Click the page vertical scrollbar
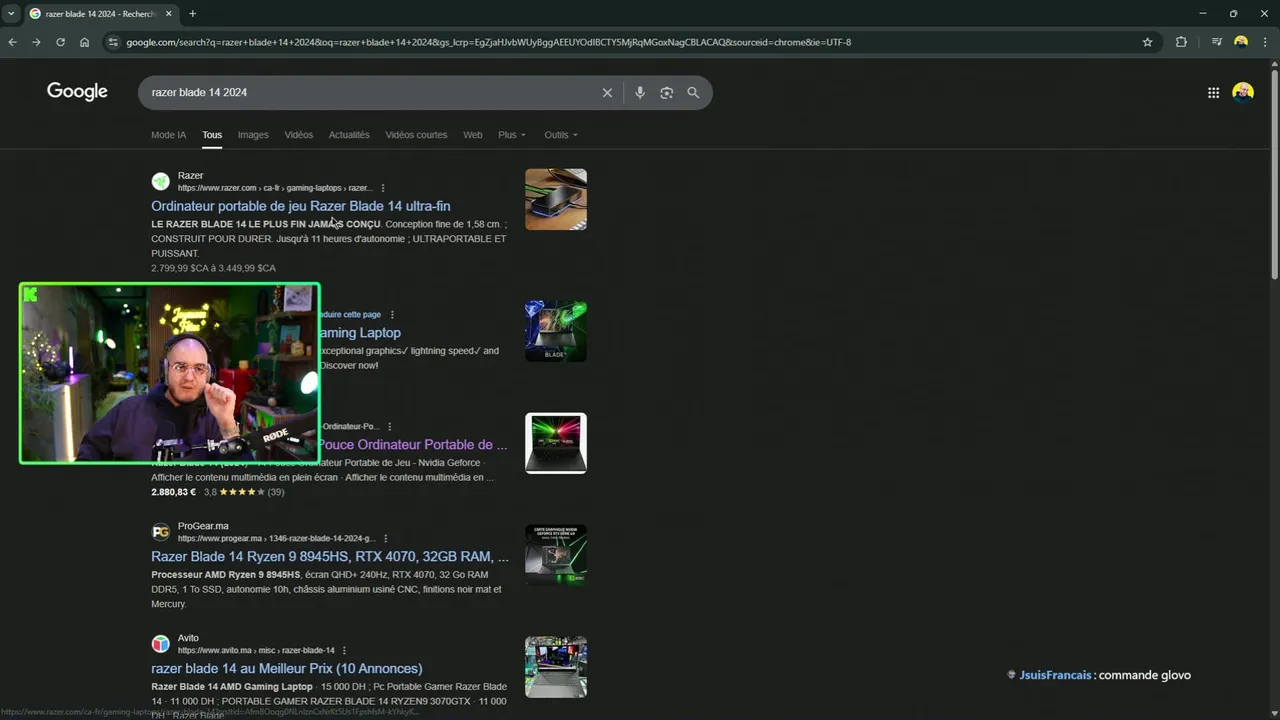Viewport: 1280px width, 720px height. coord(1274,175)
